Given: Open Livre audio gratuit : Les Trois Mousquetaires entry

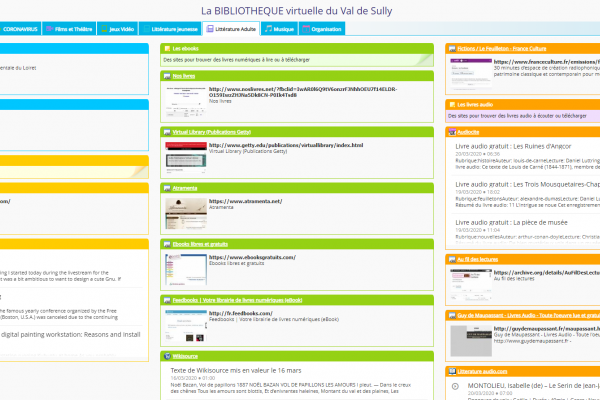Looking at the screenshot, I should point(528,184).
